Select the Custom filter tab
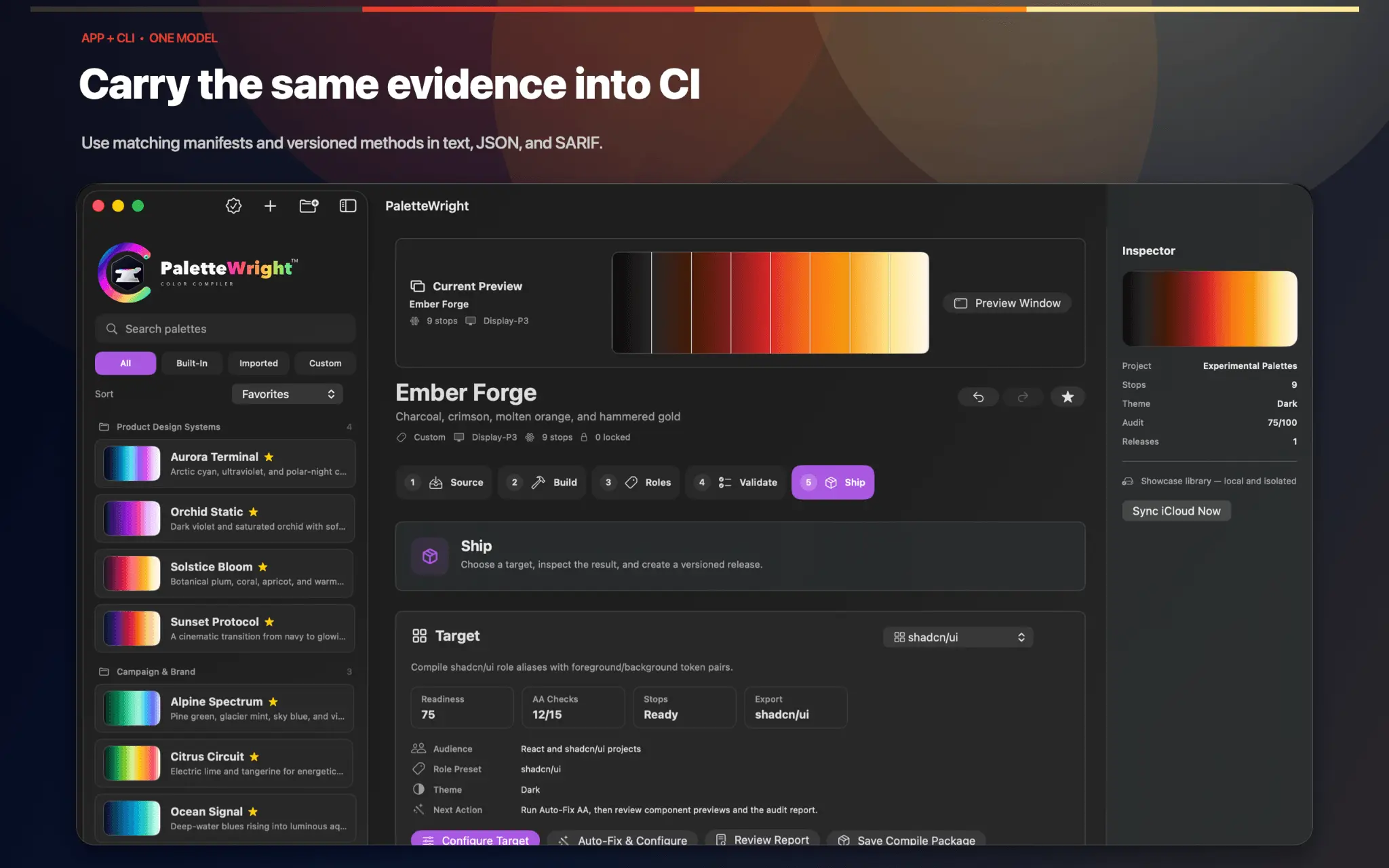Viewport: 1389px width, 868px height. click(326, 363)
